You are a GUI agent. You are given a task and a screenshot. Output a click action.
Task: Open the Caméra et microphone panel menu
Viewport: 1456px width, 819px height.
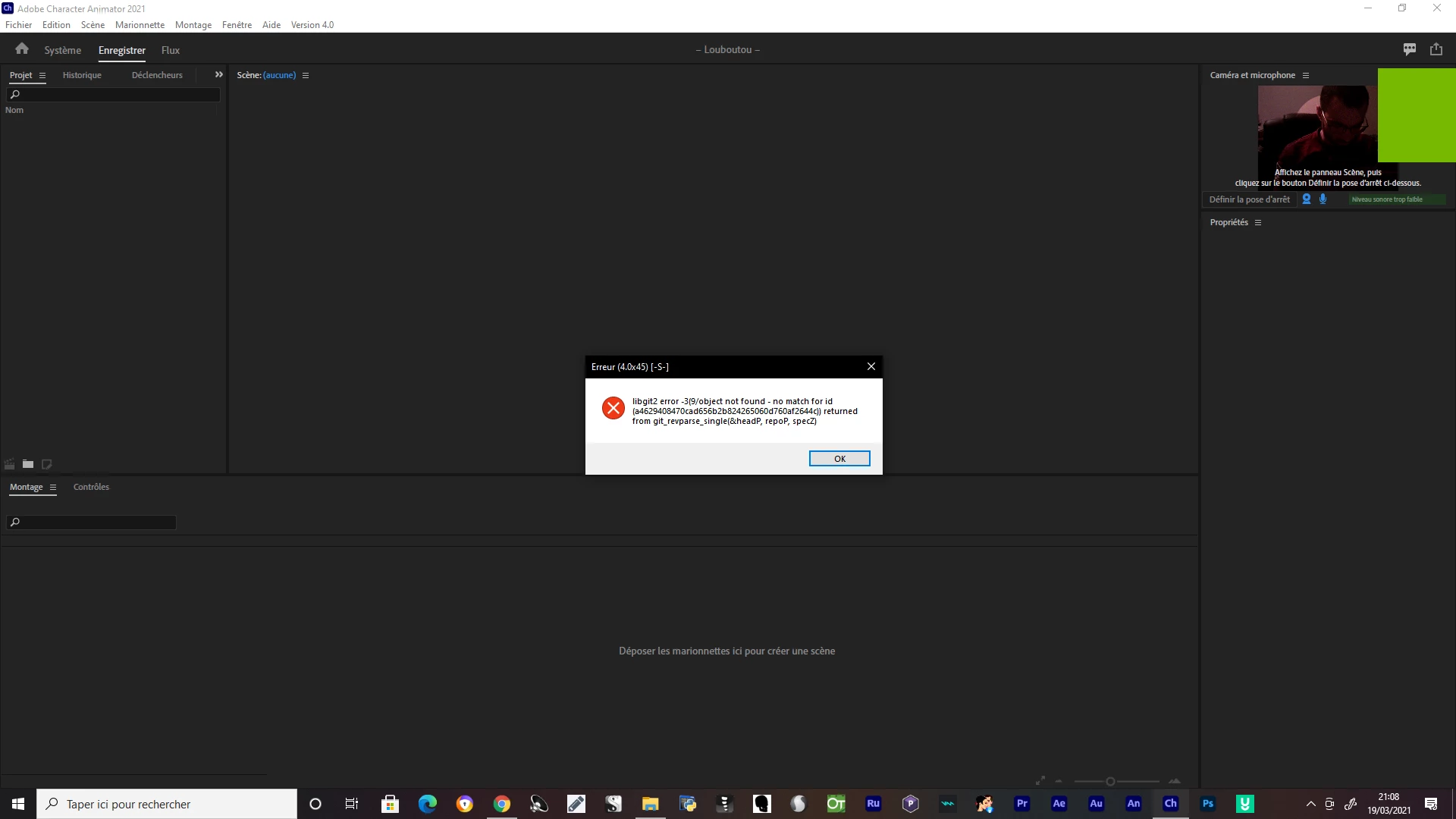[1306, 76]
